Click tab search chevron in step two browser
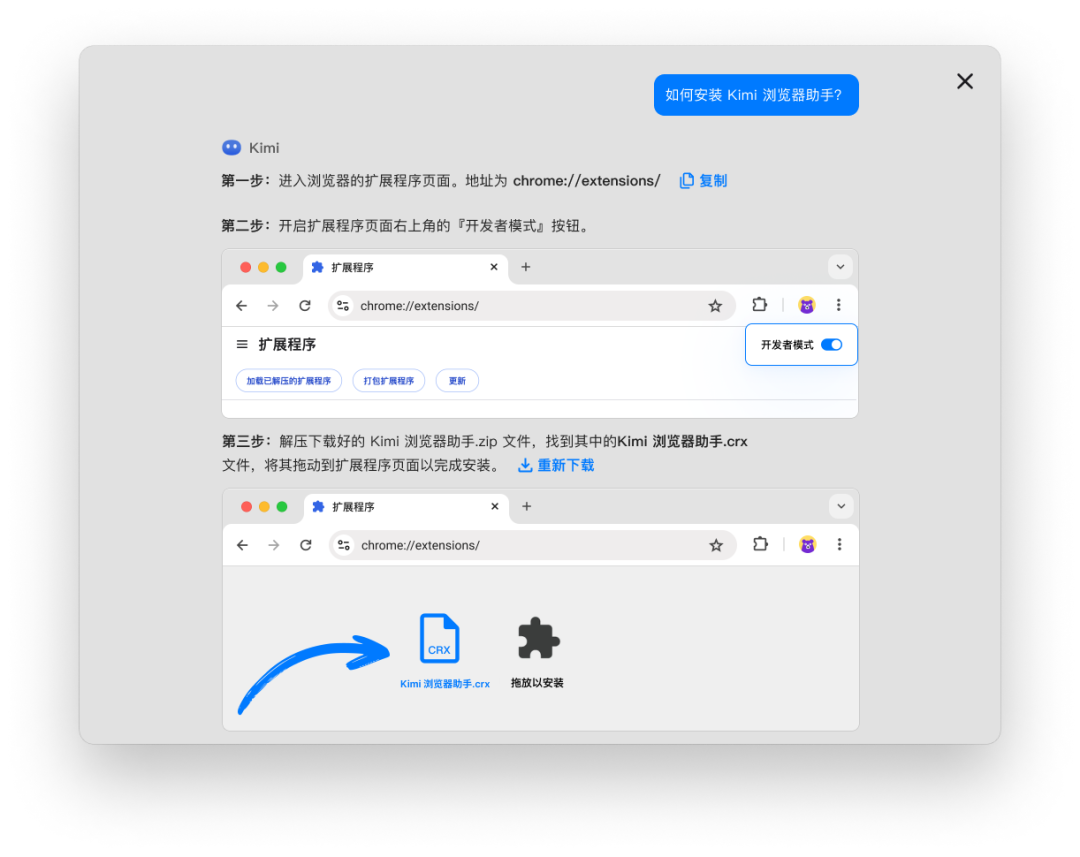This screenshot has width=1080, height=857. coord(840,267)
